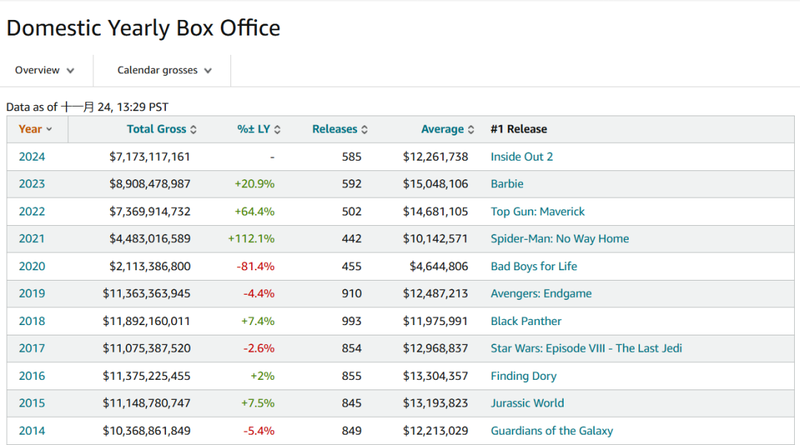The image size is (800, 445).
Task: Click the Total Gross sort arrows icon
Action: [x=193, y=130]
